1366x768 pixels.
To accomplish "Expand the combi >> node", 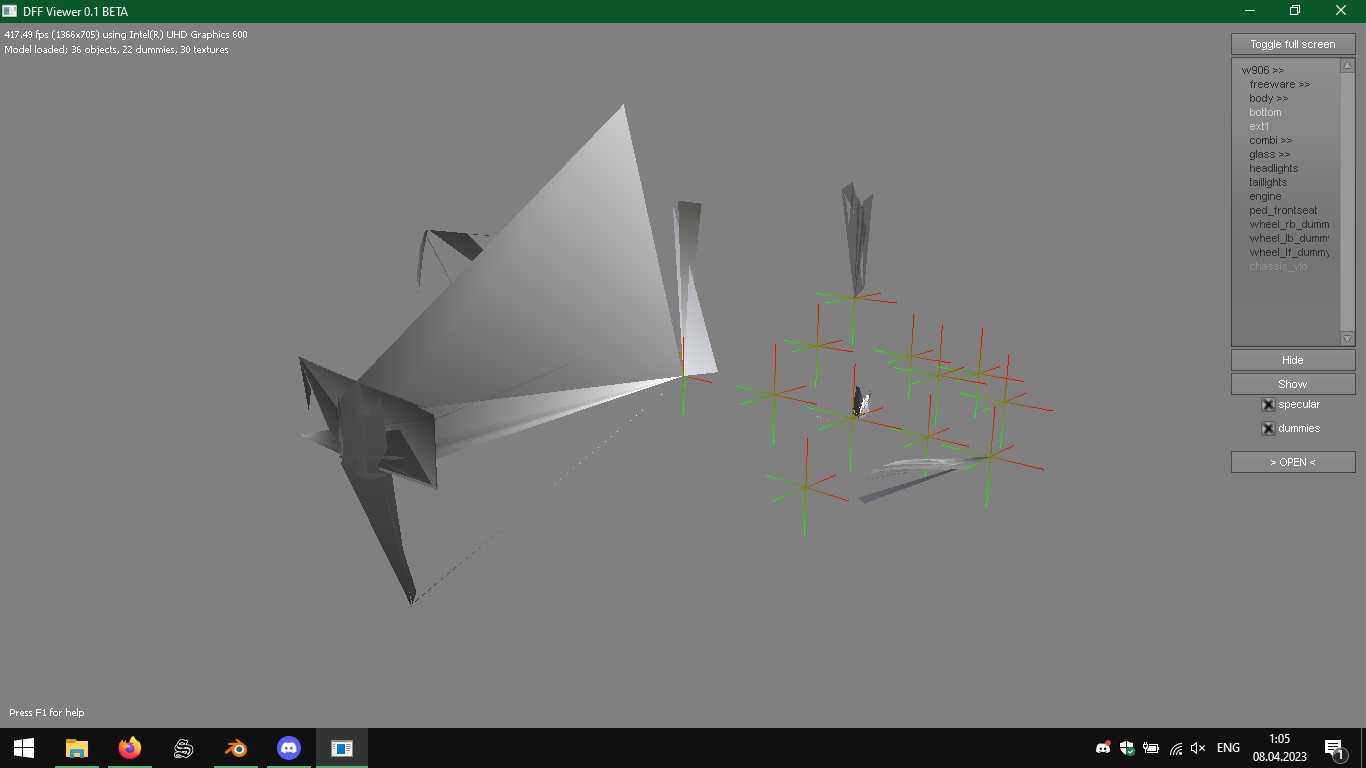I will click(x=1270, y=140).
